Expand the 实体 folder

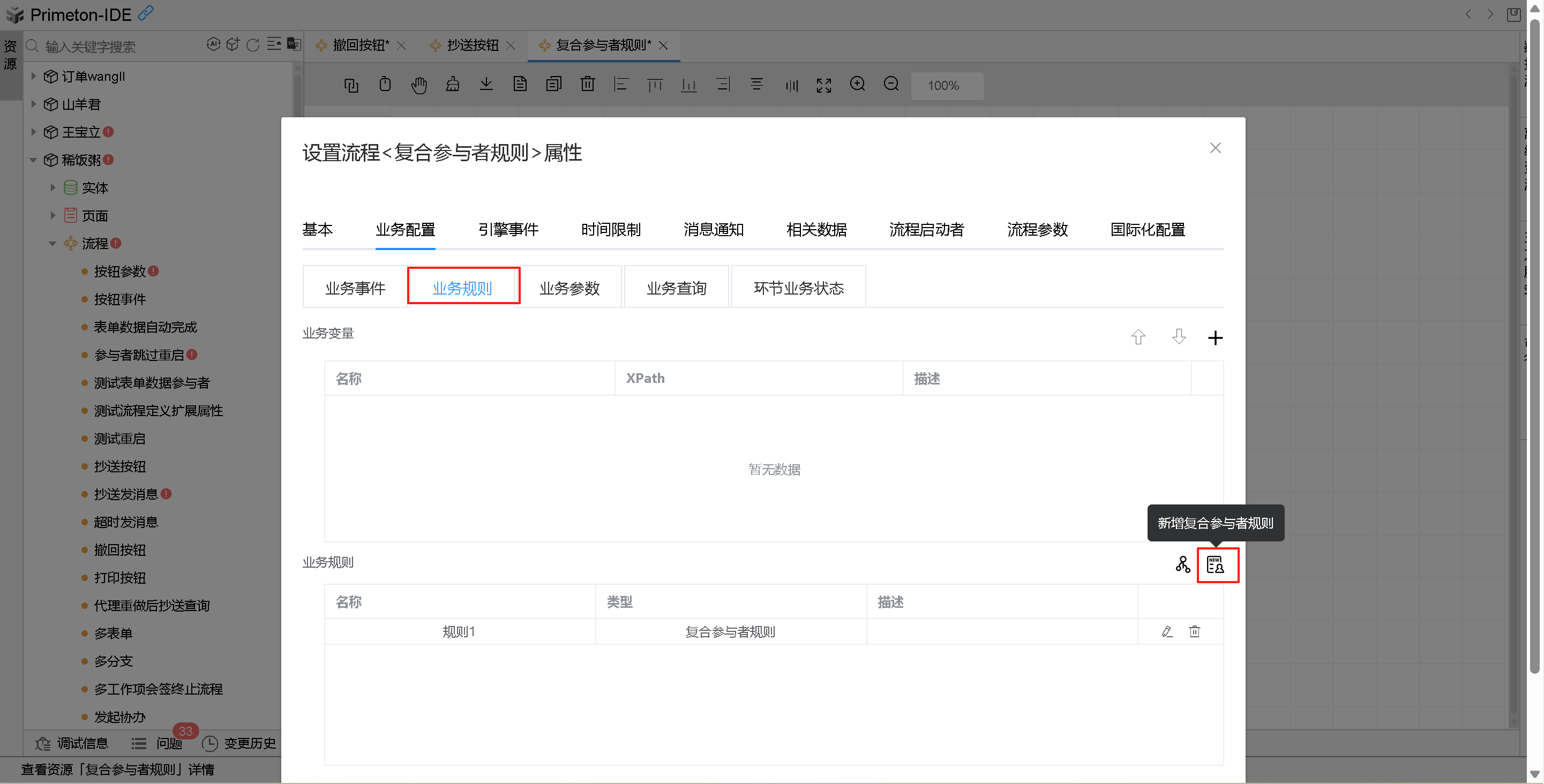[53, 187]
